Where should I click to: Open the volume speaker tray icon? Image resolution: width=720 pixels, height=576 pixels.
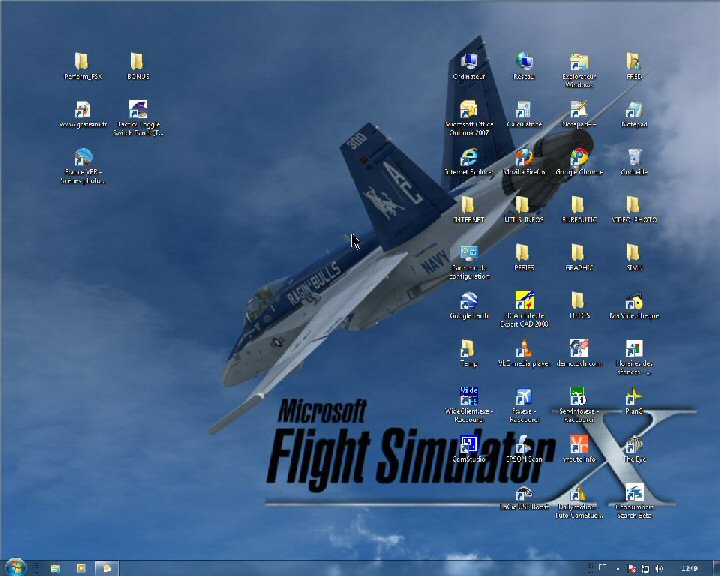click(x=659, y=569)
